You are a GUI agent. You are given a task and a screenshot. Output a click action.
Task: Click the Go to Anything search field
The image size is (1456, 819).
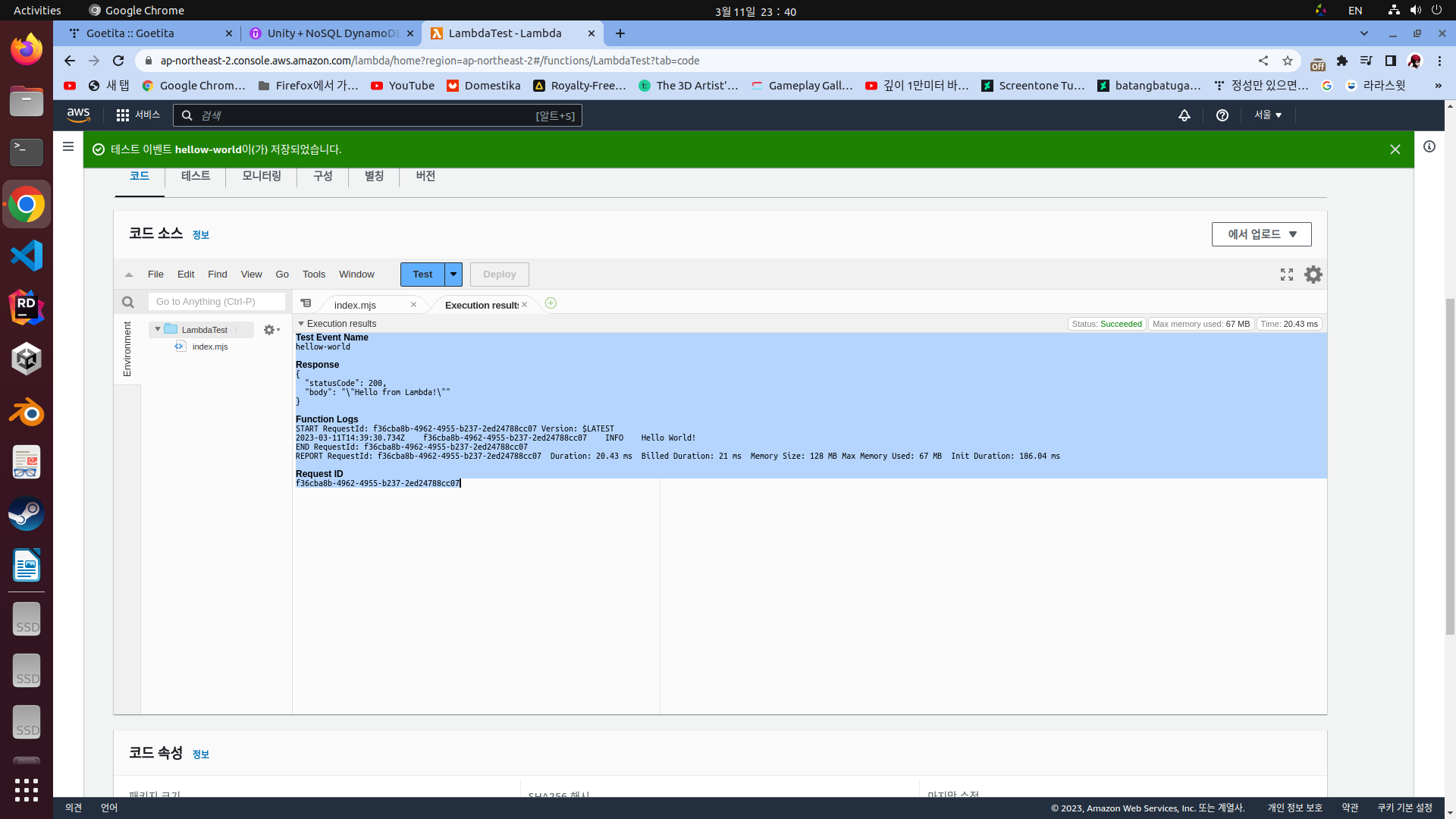coord(217,302)
